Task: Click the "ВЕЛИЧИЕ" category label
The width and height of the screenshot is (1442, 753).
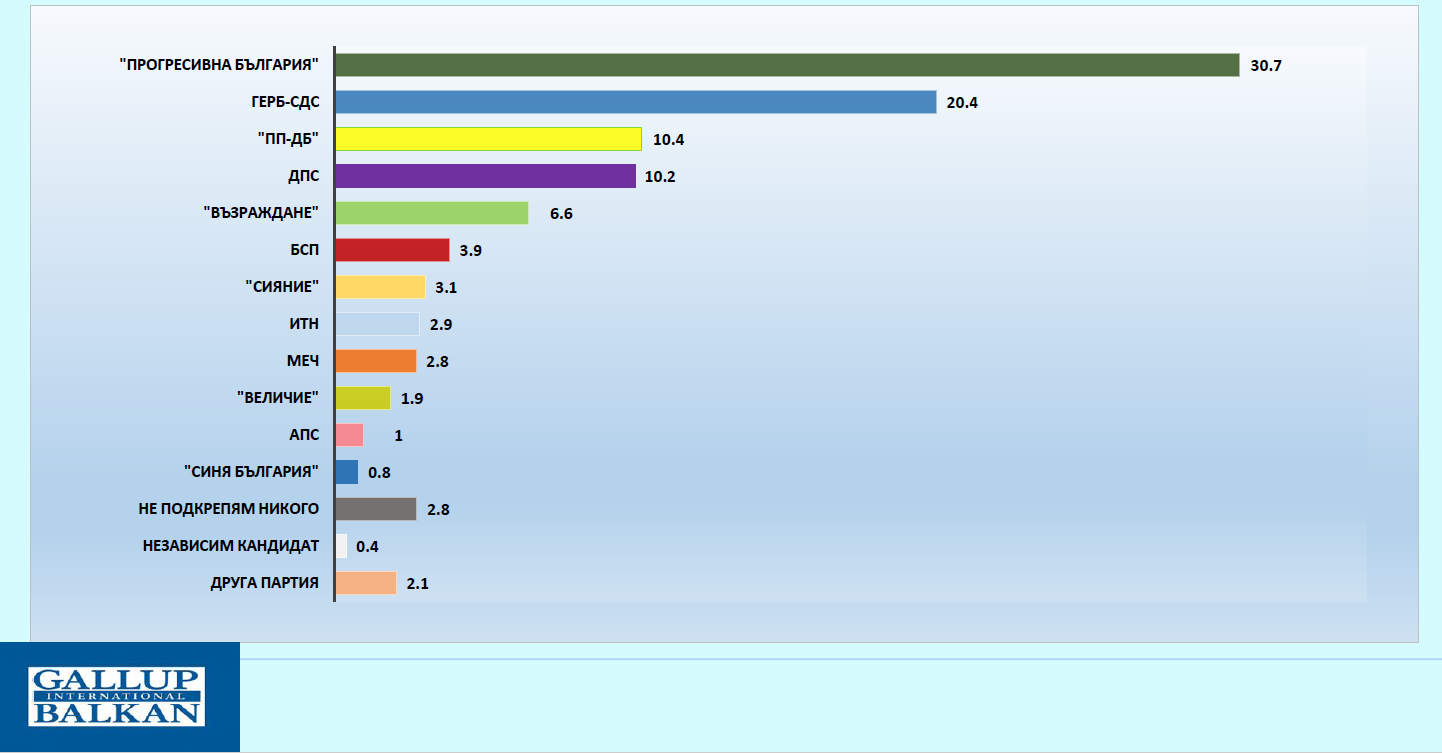Action: [x=278, y=398]
